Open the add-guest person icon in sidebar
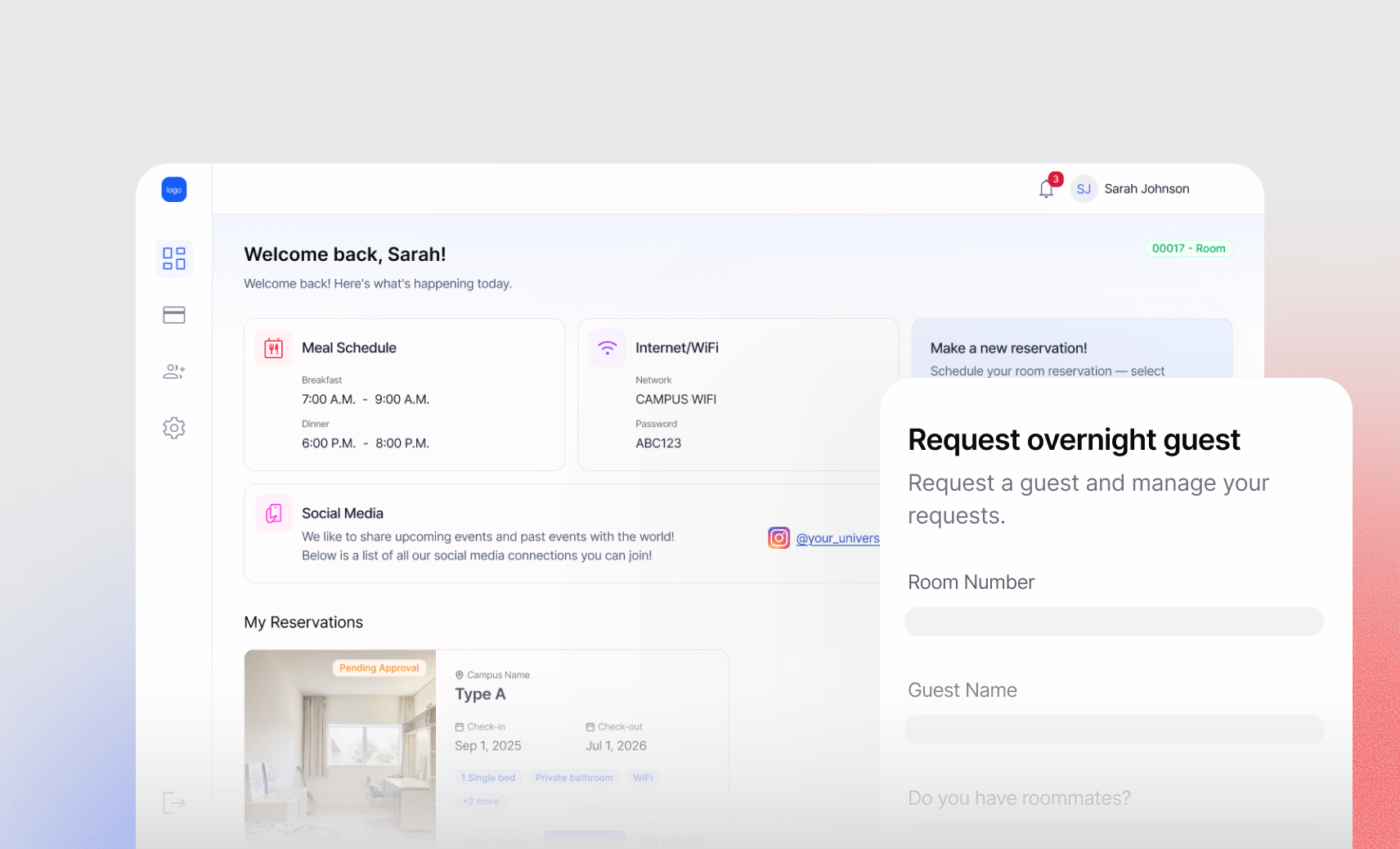The width and height of the screenshot is (1400, 849). (173, 371)
